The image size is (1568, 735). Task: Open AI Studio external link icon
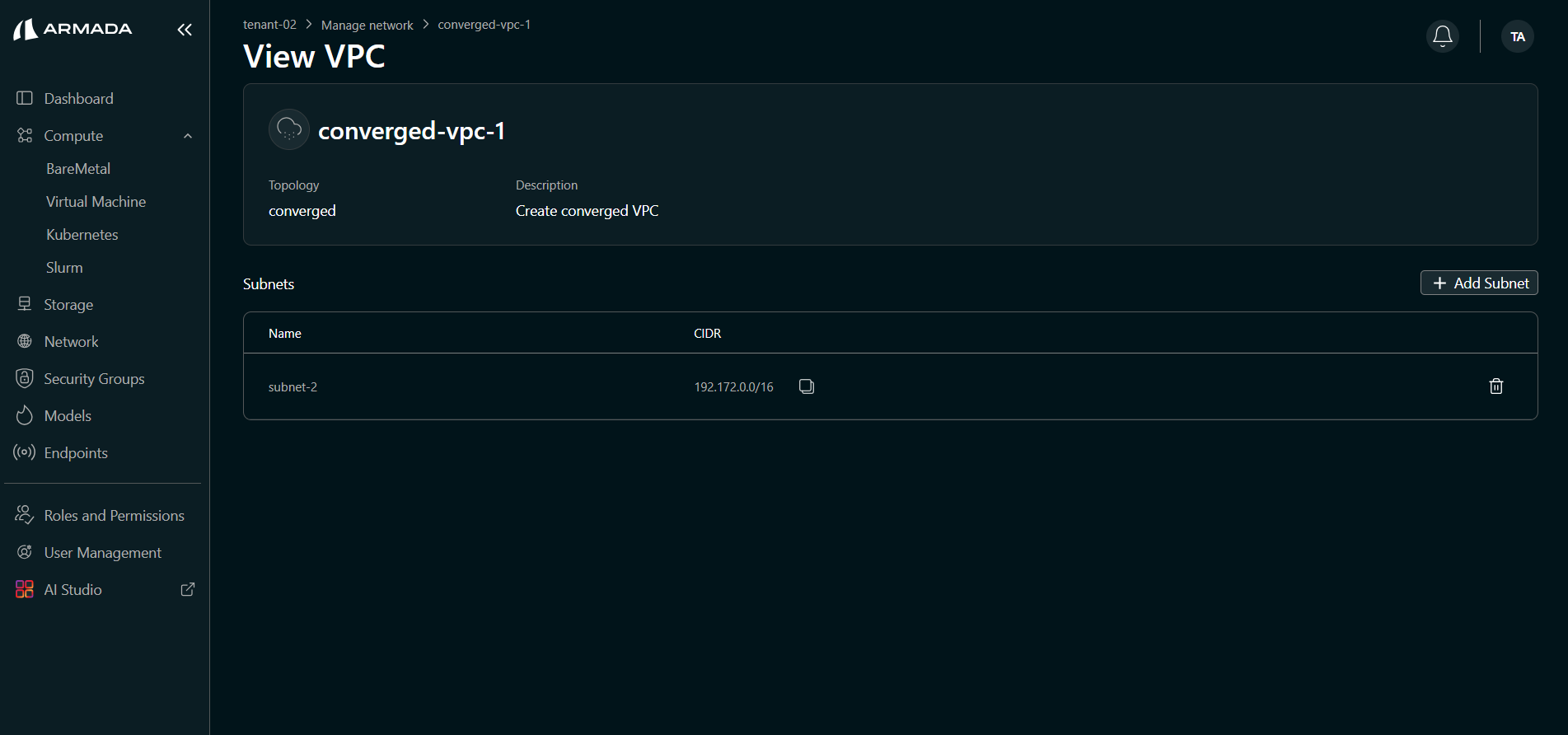[x=188, y=589]
